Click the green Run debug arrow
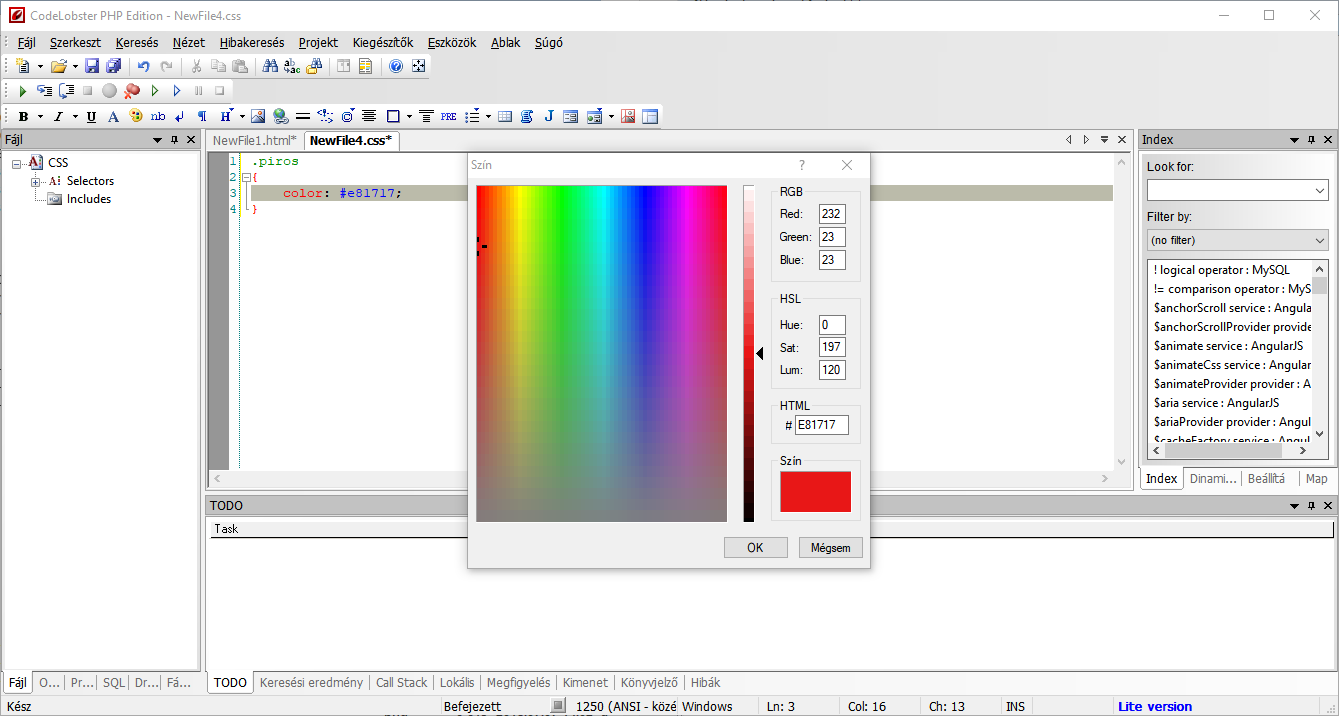This screenshot has width=1339, height=716. coord(23,91)
